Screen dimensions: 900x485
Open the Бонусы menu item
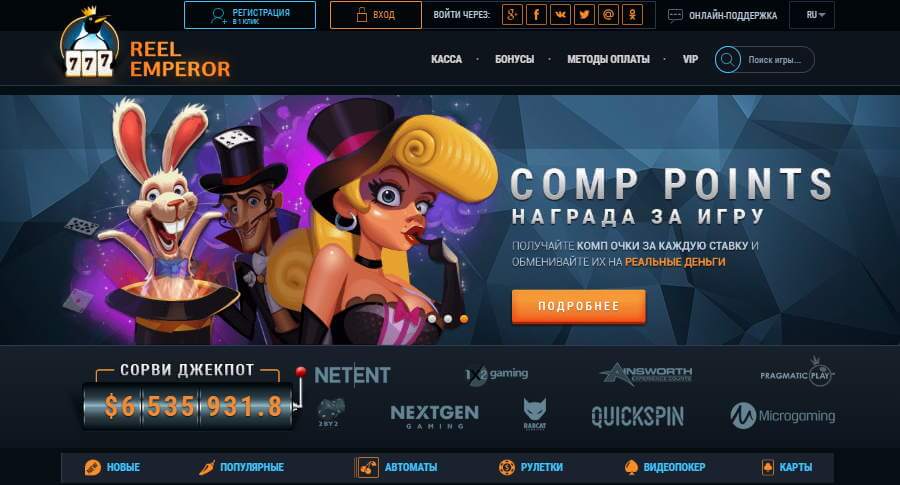tap(514, 59)
